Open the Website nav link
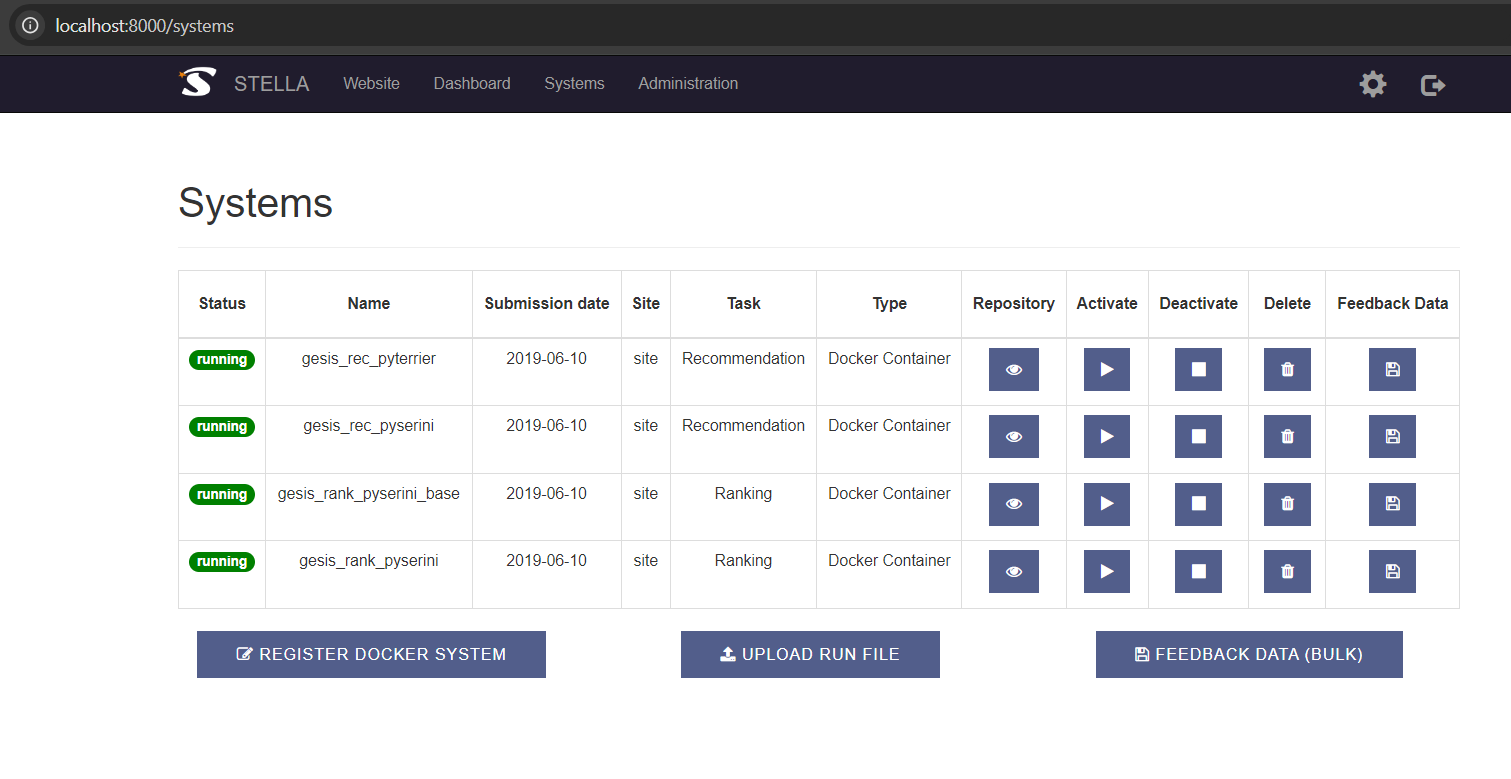Screen dimensions: 1511x779 [x=371, y=84]
